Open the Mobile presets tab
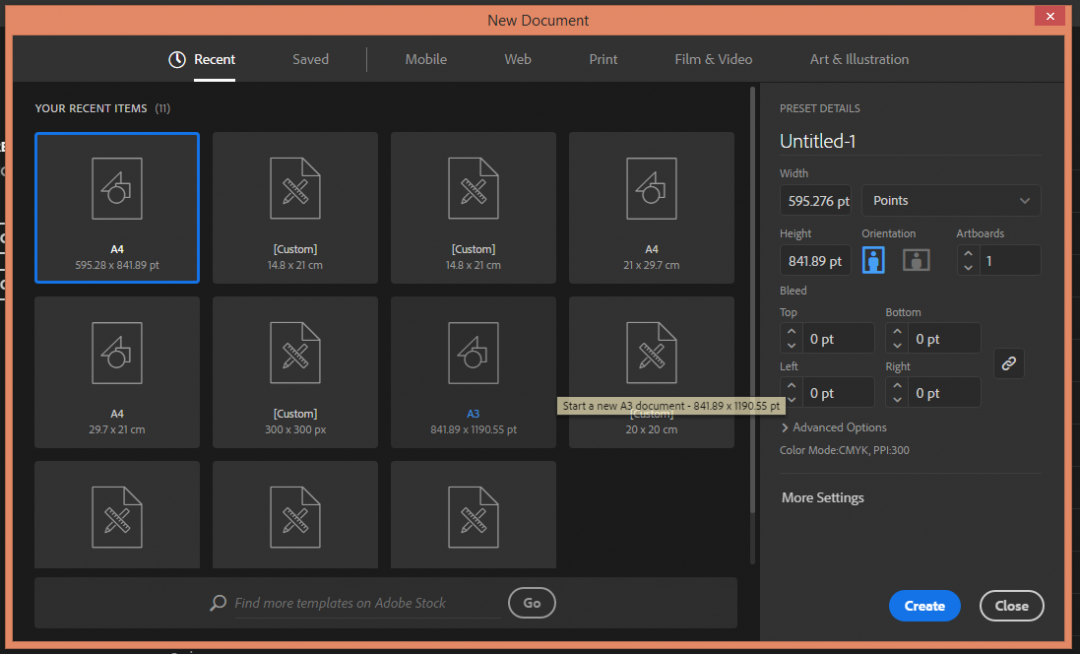Image resolution: width=1080 pixels, height=654 pixels. pyautogui.click(x=426, y=59)
